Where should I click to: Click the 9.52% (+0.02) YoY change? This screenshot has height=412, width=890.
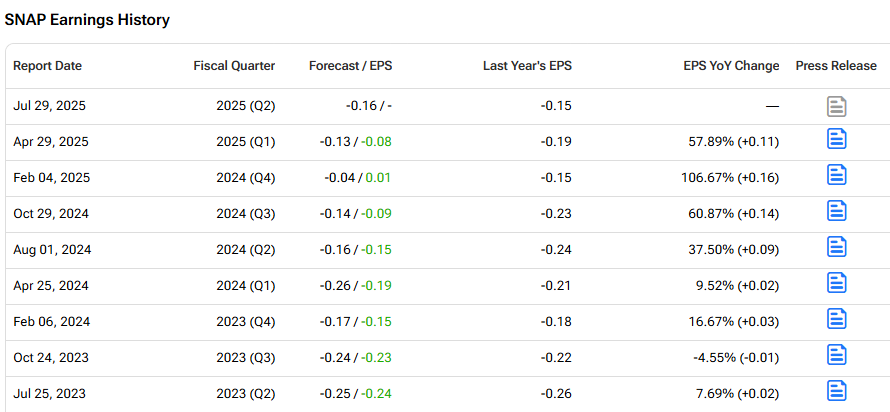pos(738,285)
